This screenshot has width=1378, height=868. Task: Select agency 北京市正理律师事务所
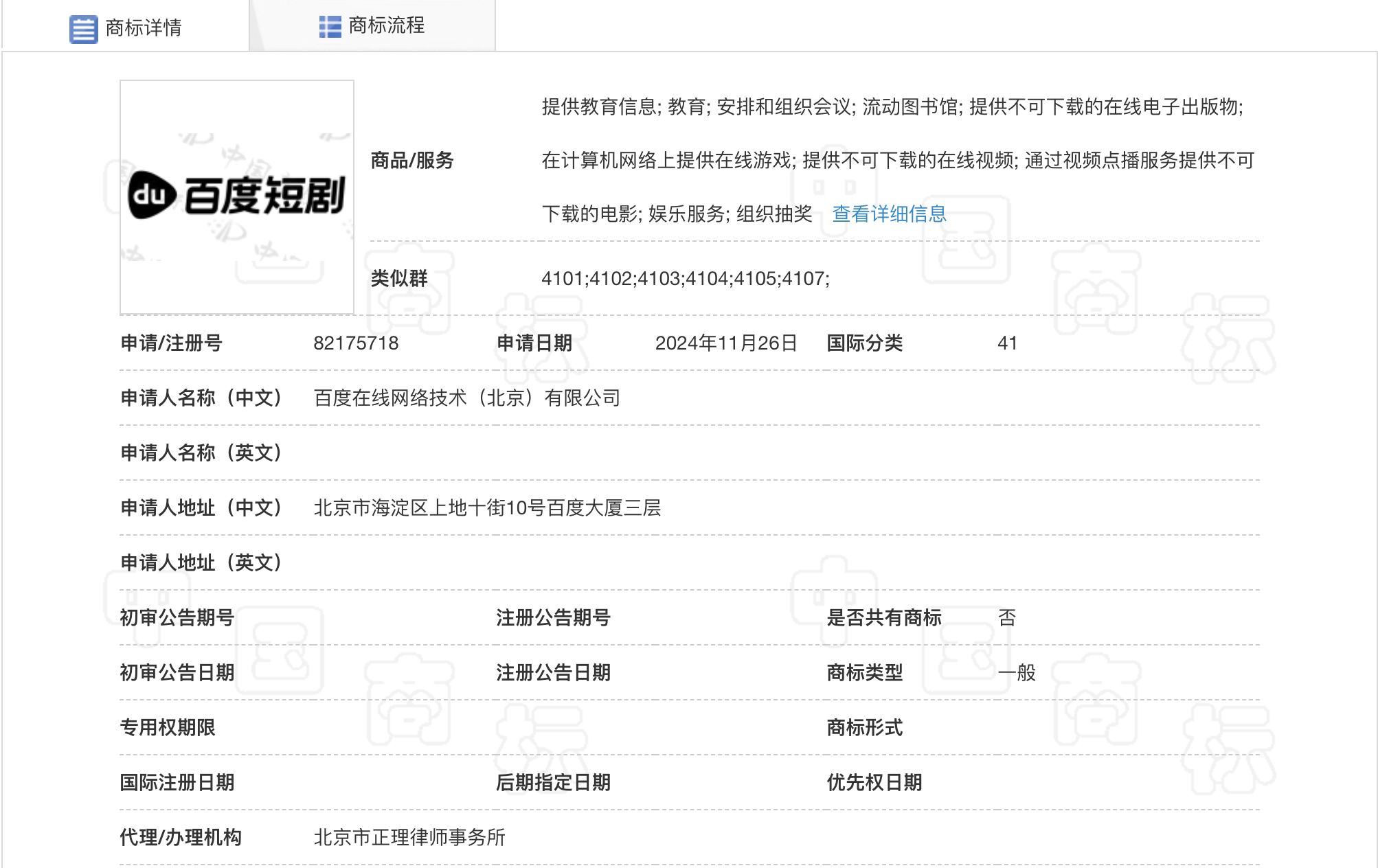[x=409, y=838]
